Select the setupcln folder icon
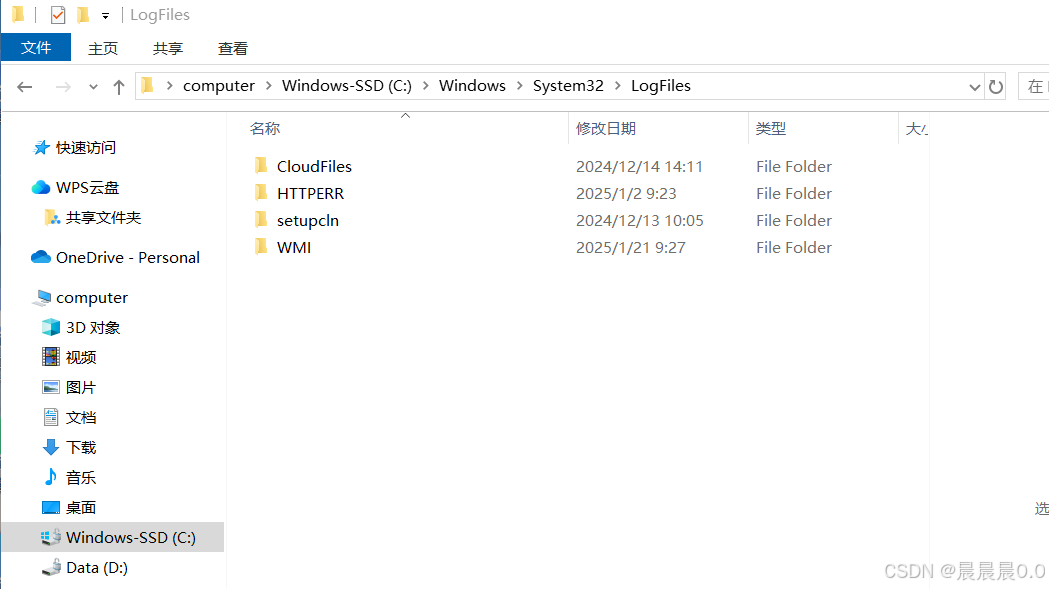The width and height of the screenshot is (1049, 589). [x=261, y=220]
